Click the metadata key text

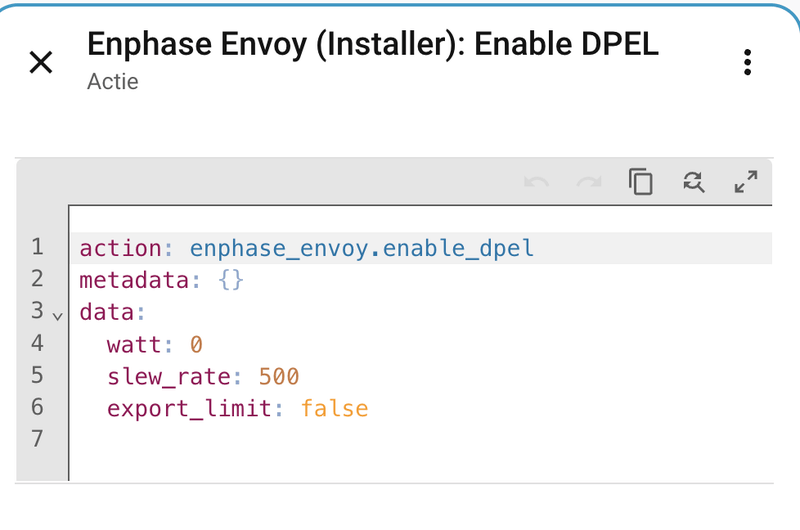[134, 280]
